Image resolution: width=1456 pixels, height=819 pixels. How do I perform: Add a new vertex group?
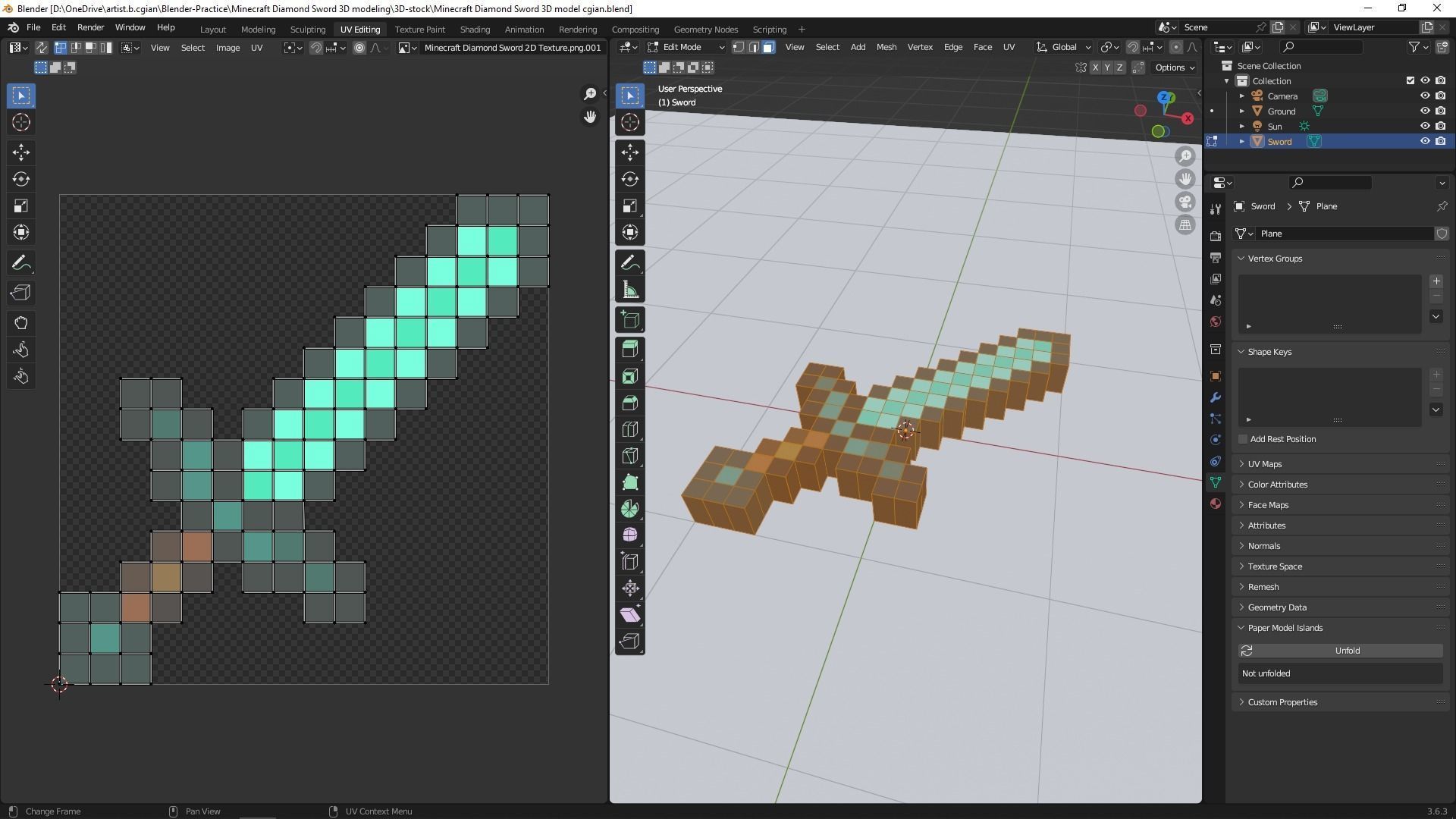coord(1436,281)
